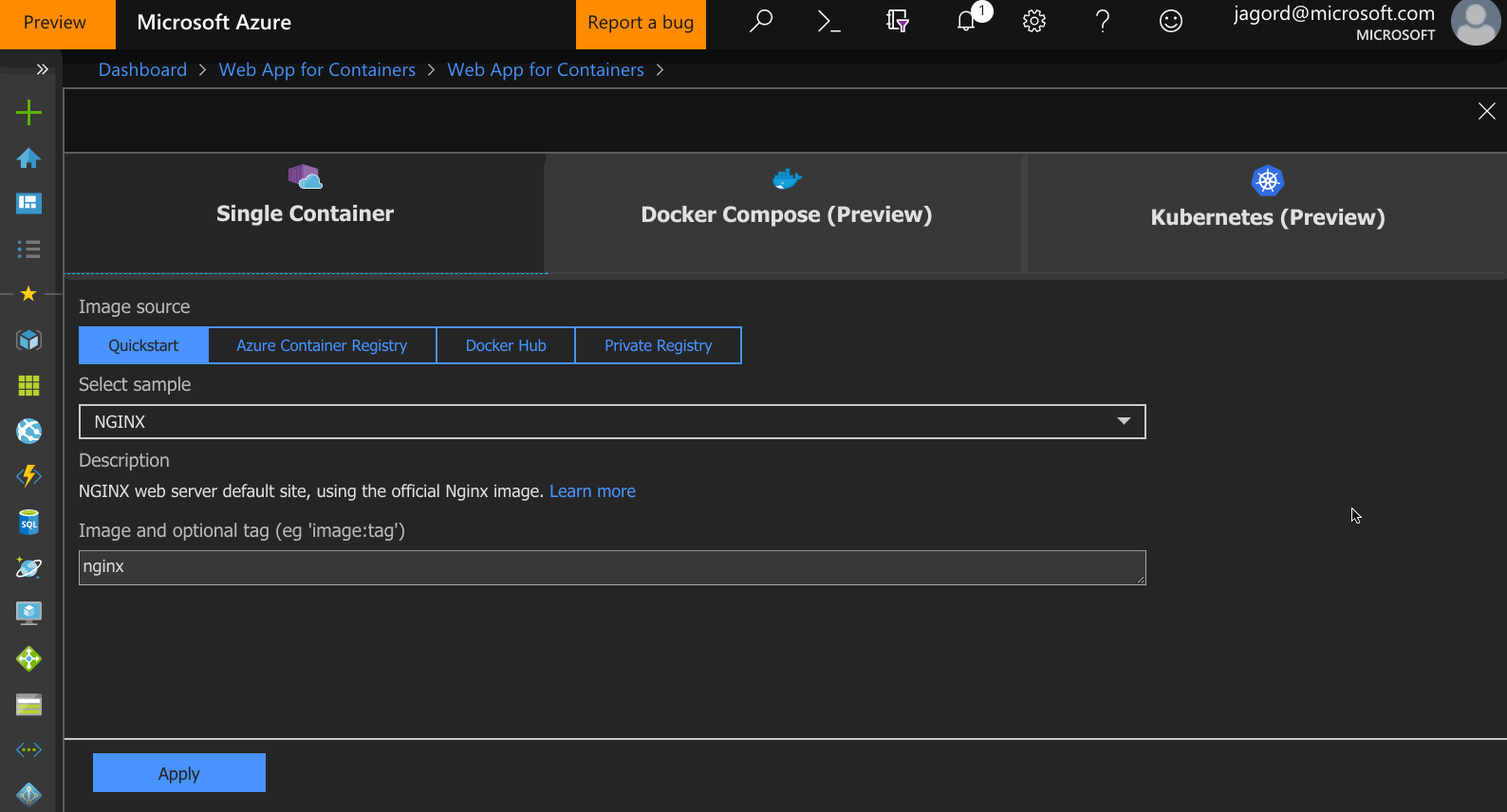
Task: Click the Select sample label
Action: tap(135, 384)
